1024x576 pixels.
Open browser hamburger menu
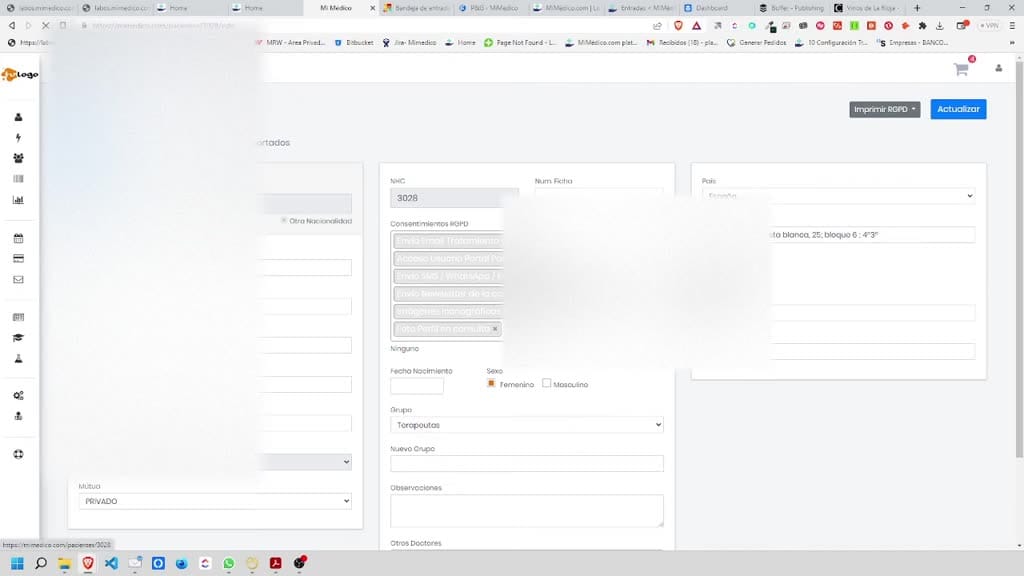1012,25
